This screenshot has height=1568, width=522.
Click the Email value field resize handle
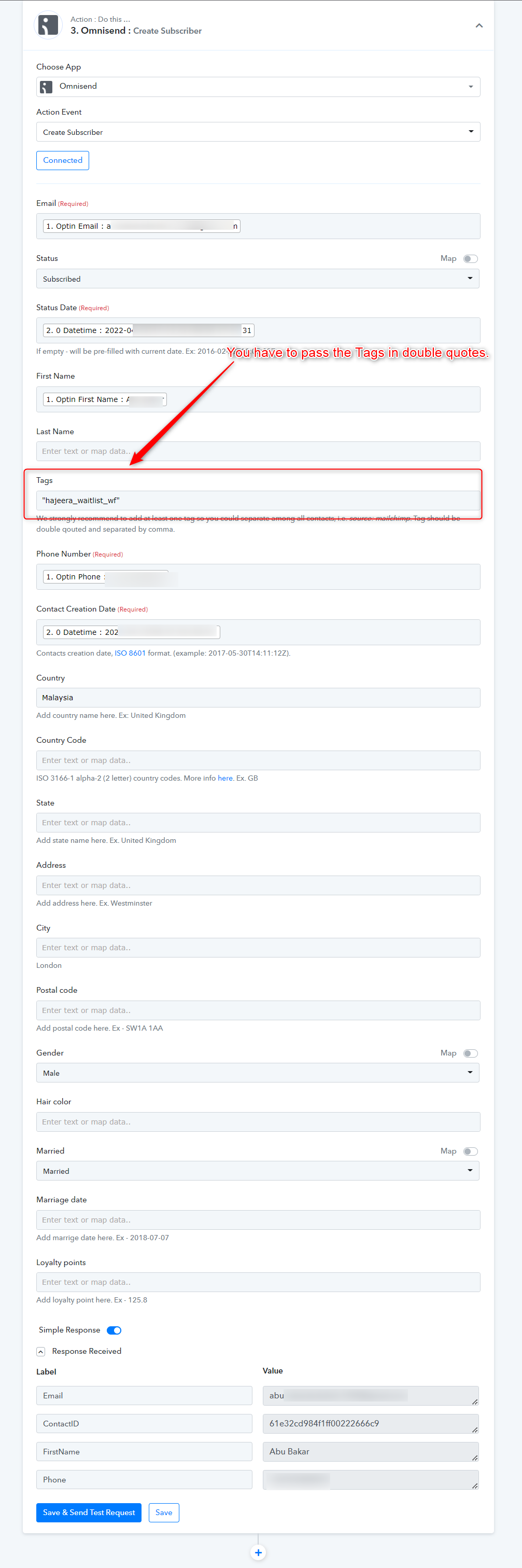(x=474, y=1402)
